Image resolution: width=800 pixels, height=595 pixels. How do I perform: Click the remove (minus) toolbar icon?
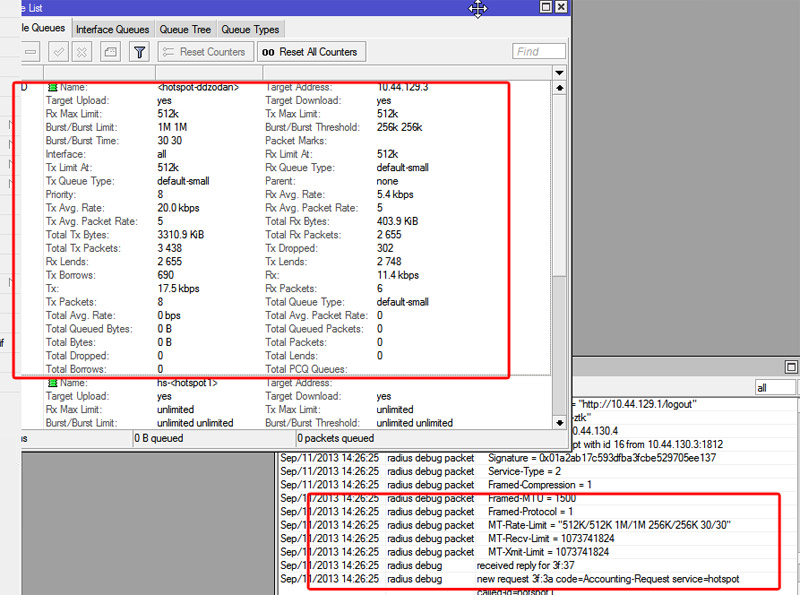[31, 52]
